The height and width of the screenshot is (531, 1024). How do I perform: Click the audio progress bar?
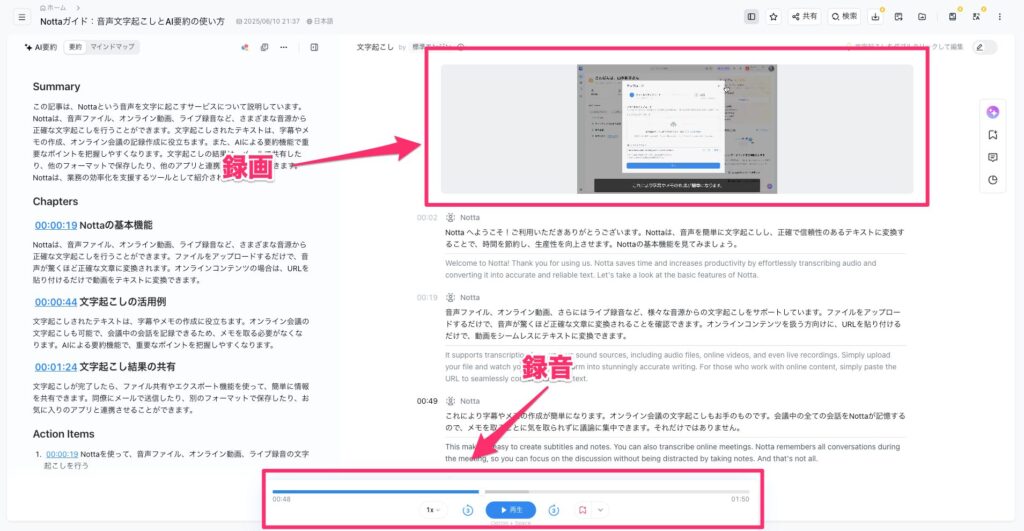point(511,491)
